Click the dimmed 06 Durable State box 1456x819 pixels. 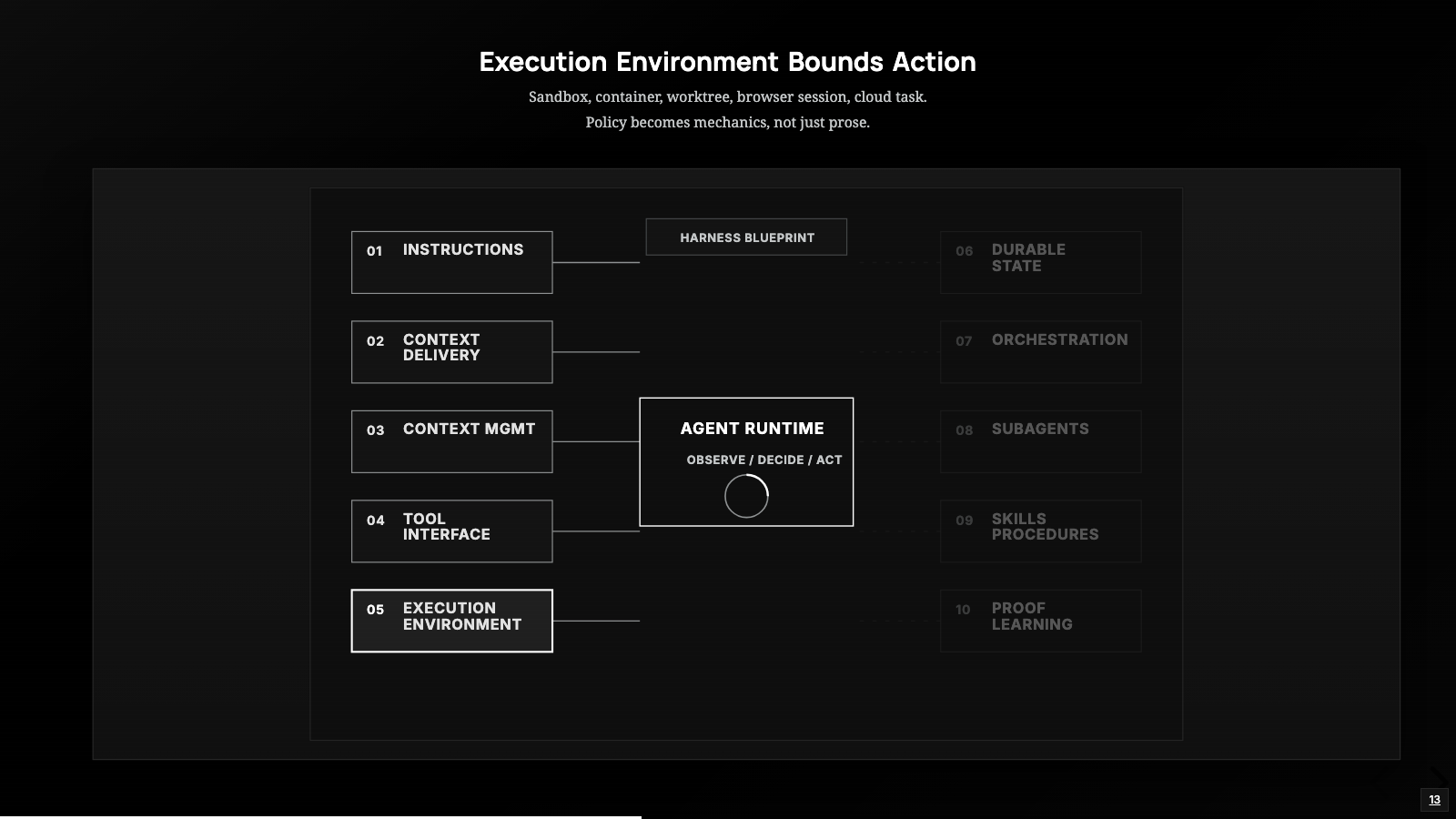click(x=1040, y=262)
